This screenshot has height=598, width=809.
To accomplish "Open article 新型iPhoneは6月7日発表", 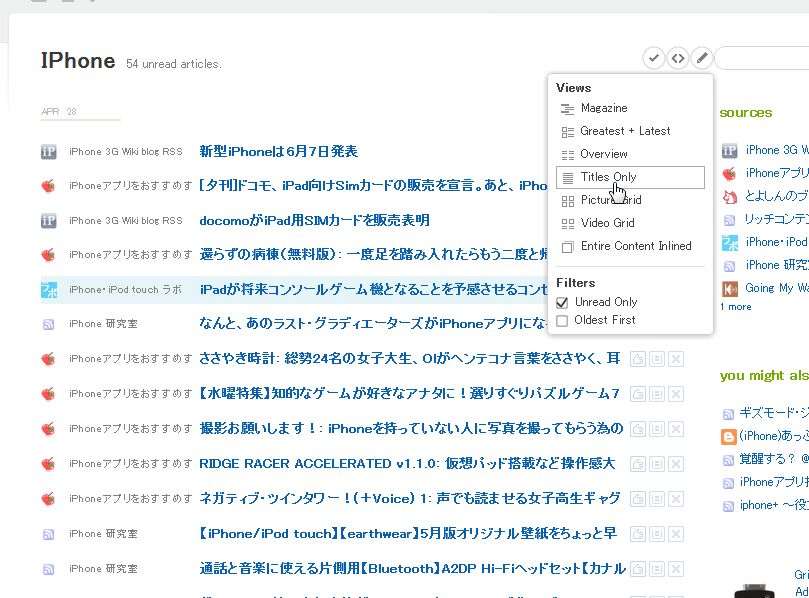I will (x=279, y=152).
